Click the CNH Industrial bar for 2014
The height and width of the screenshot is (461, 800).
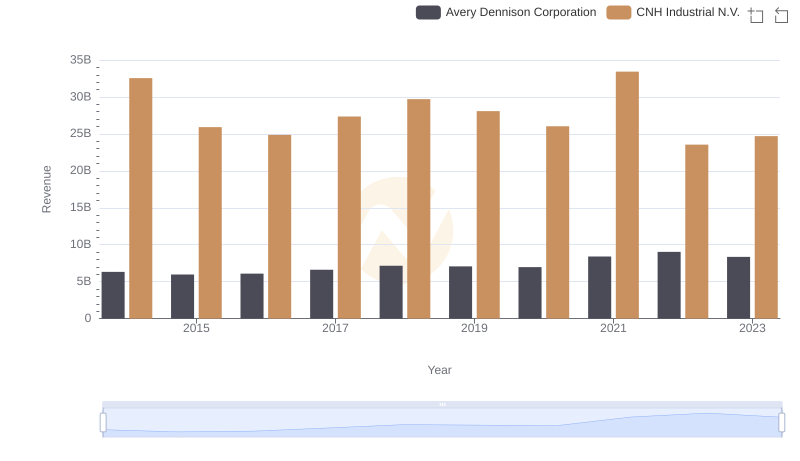click(141, 198)
